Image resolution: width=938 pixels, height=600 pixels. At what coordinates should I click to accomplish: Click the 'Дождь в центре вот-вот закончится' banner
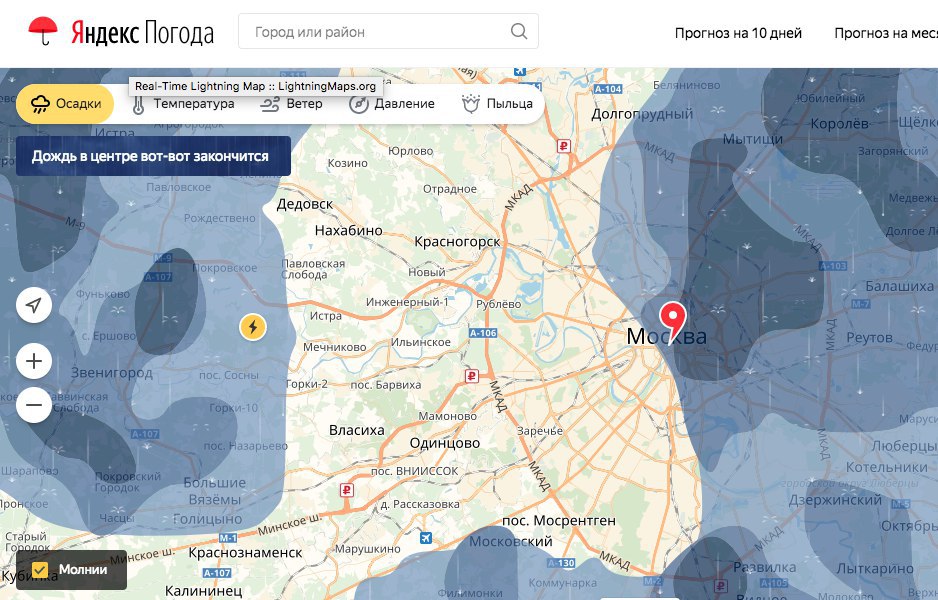(153, 156)
